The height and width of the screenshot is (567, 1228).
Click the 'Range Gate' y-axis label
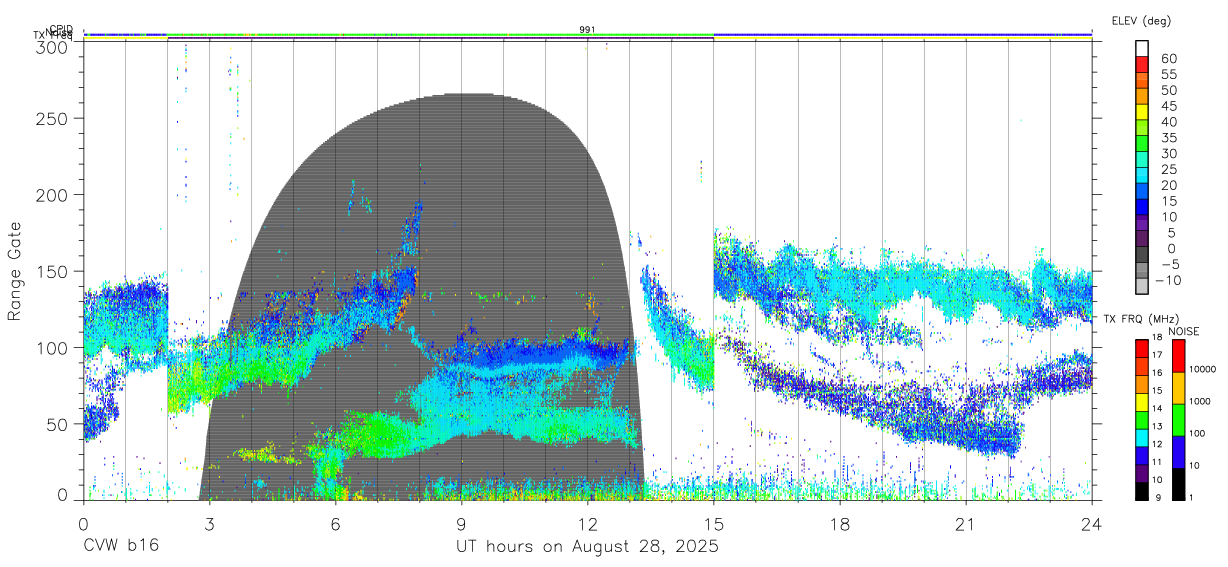(16, 271)
